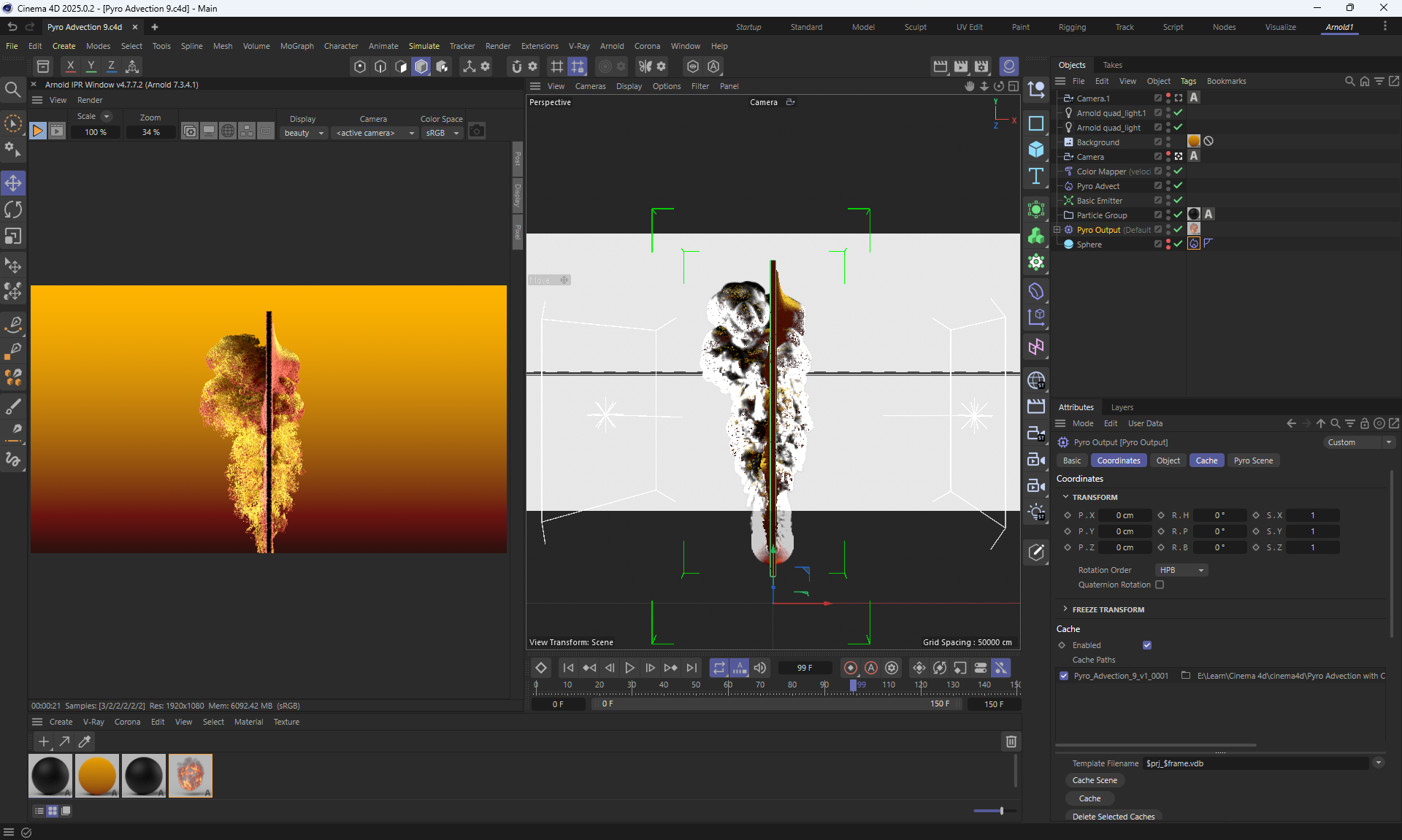Image resolution: width=1402 pixels, height=840 pixels.
Task: Click the Cube primitive icon
Action: tap(1035, 150)
